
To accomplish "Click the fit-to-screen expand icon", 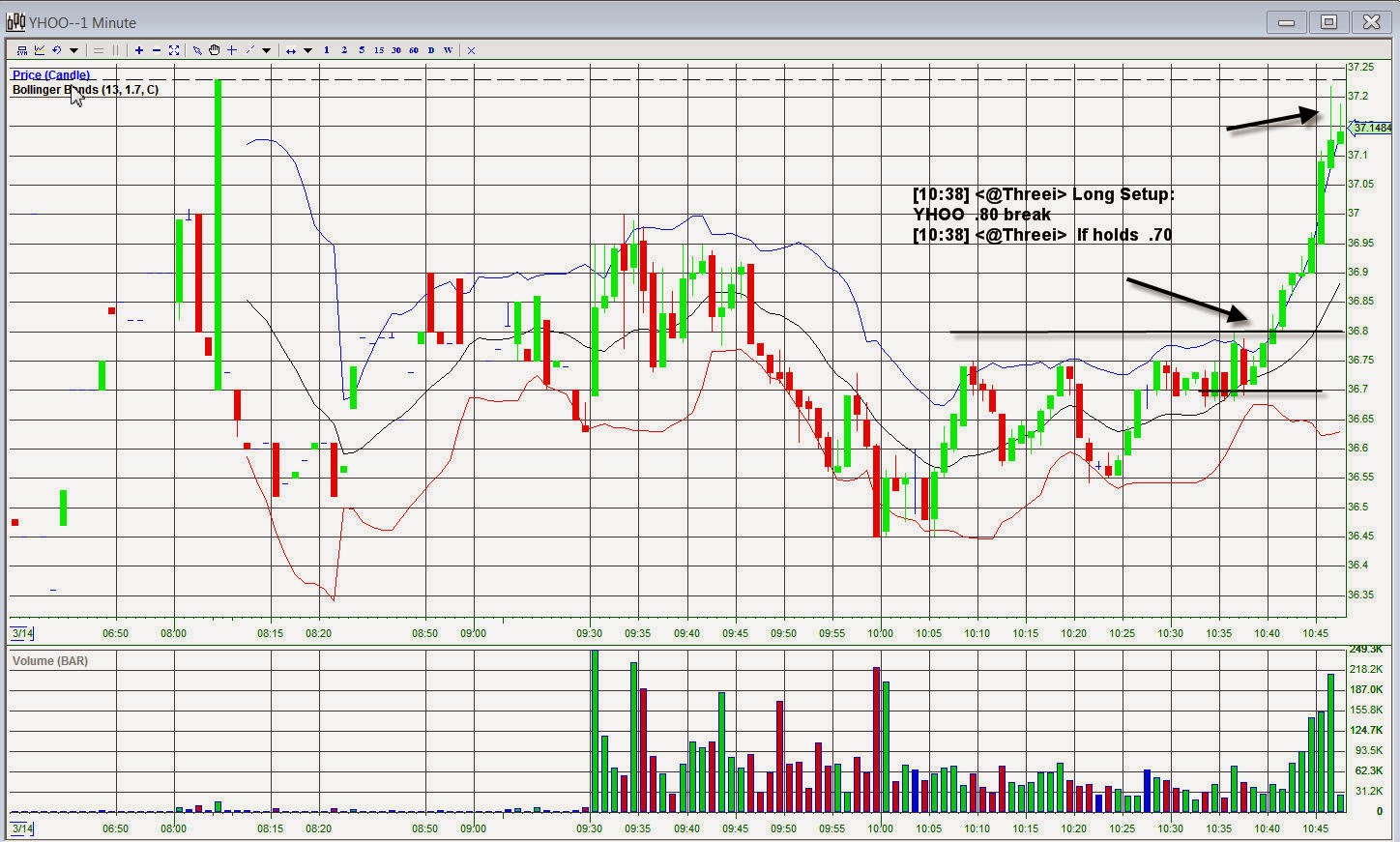I will 174,50.
